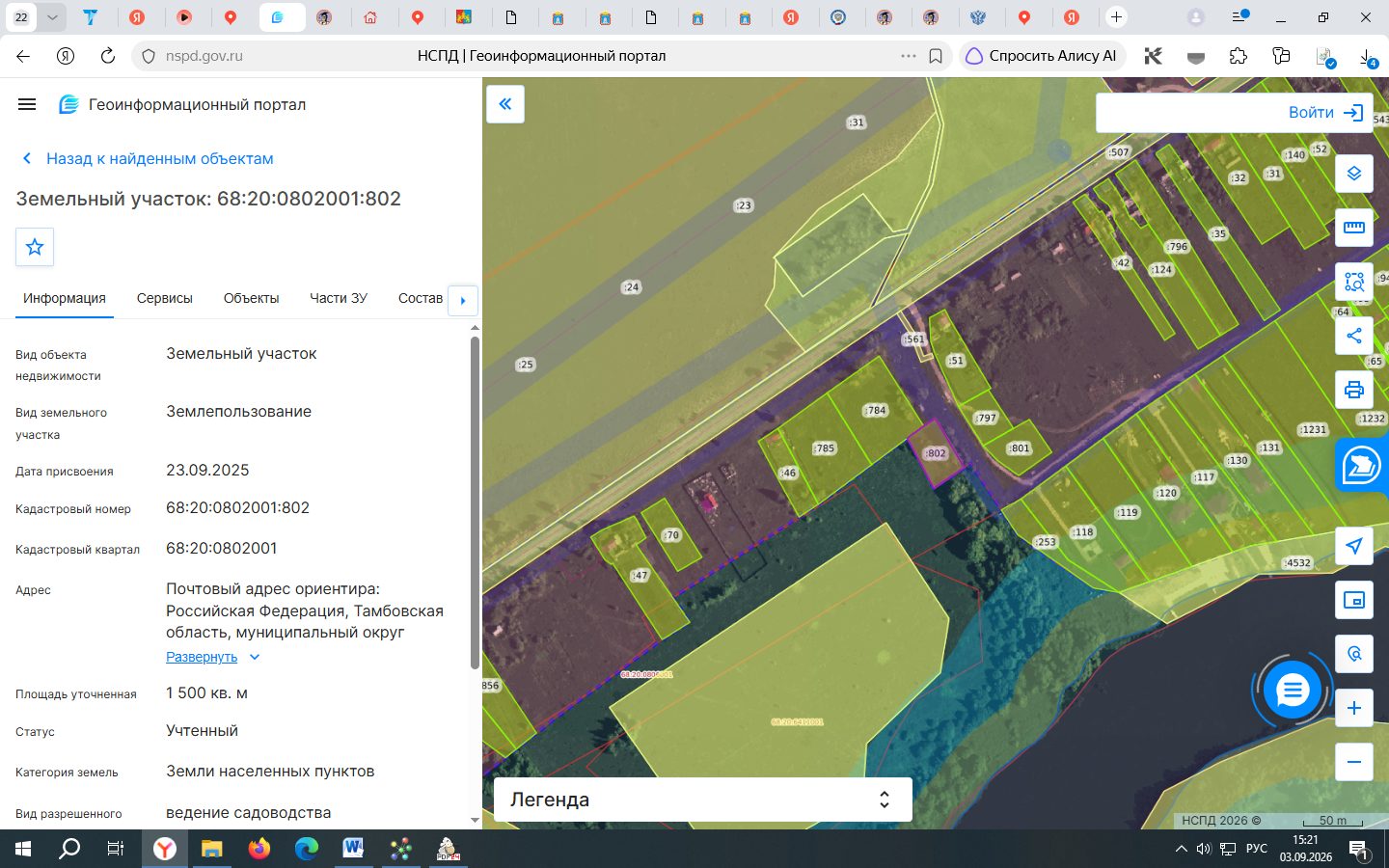Activate the ruler measurement tool
The width and height of the screenshot is (1389, 868).
(x=1354, y=228)
